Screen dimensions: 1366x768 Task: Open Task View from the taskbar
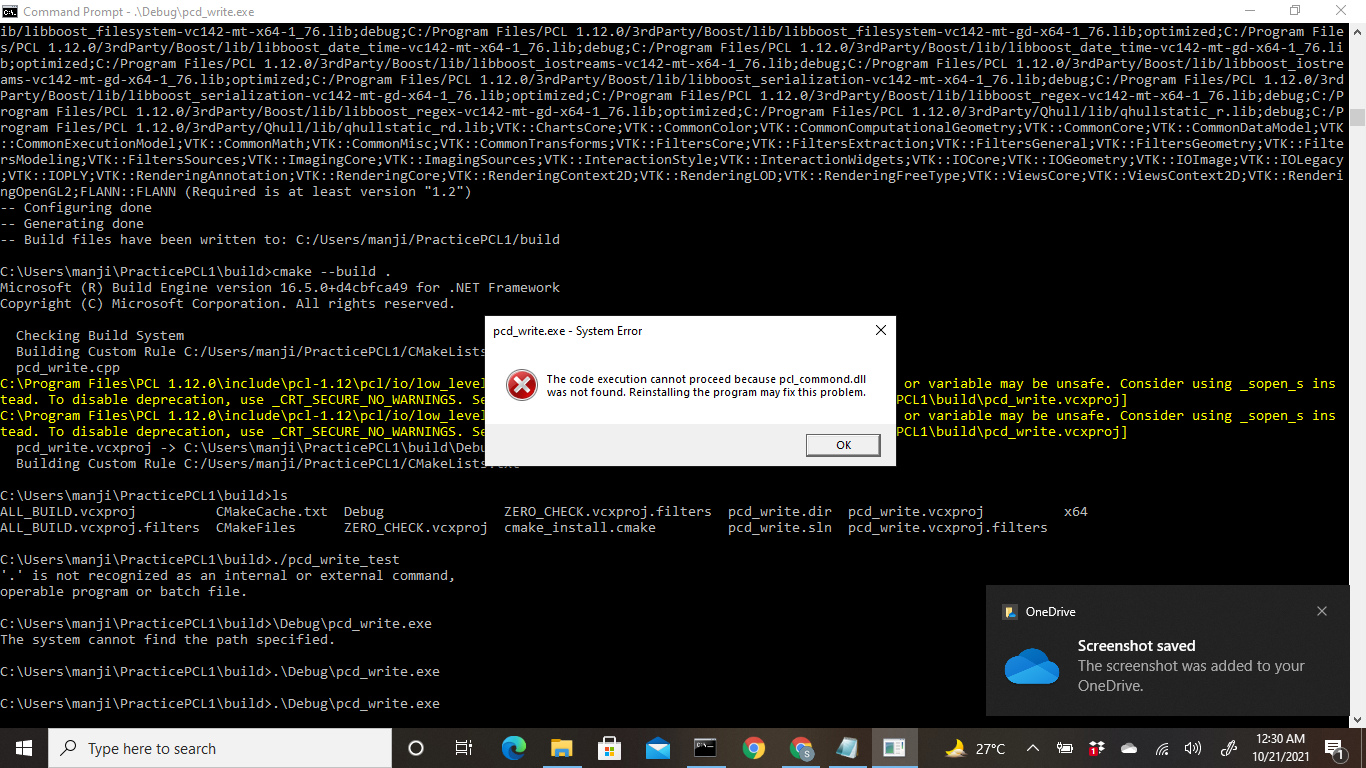(x=461, y=748)
